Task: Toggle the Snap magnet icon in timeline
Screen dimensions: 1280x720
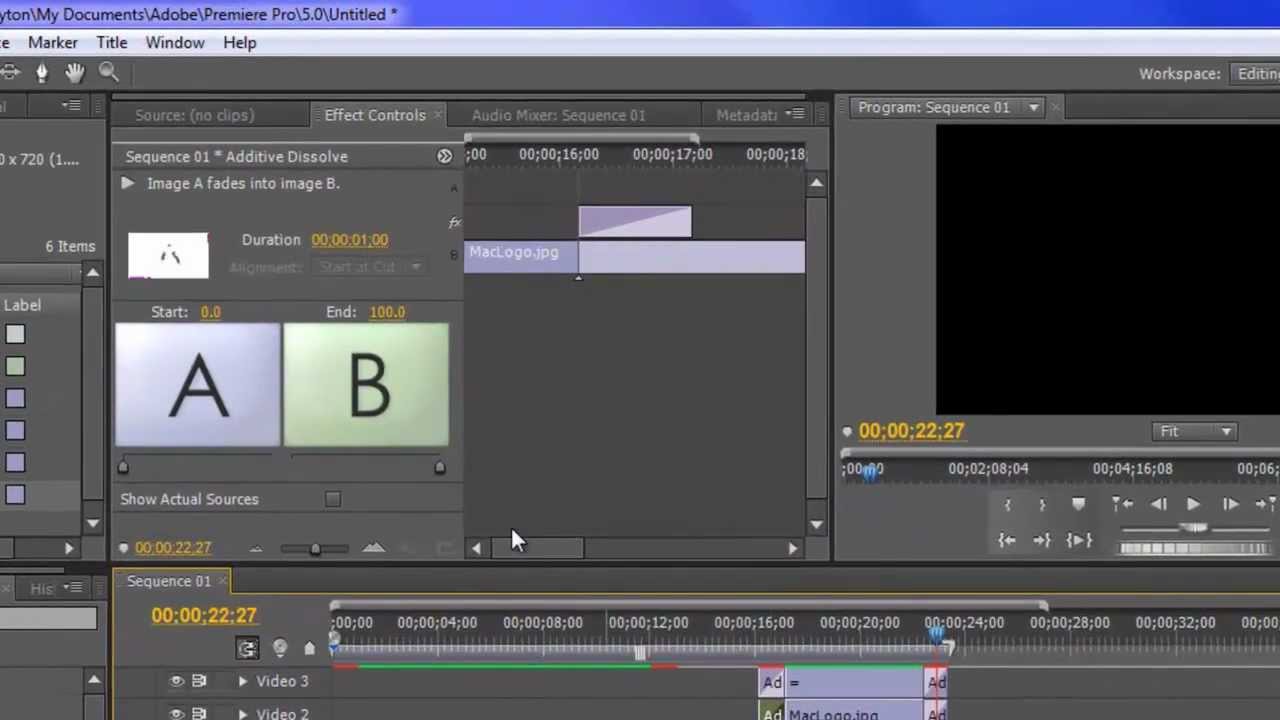Action: (247, 648)
